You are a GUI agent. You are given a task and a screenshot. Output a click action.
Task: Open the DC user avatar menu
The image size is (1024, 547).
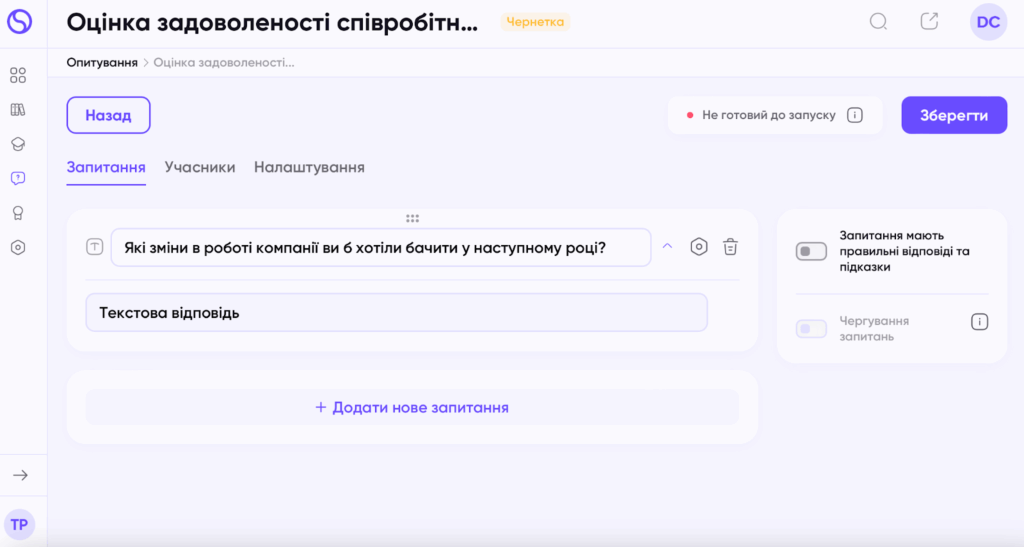click(x=988, y=22)
